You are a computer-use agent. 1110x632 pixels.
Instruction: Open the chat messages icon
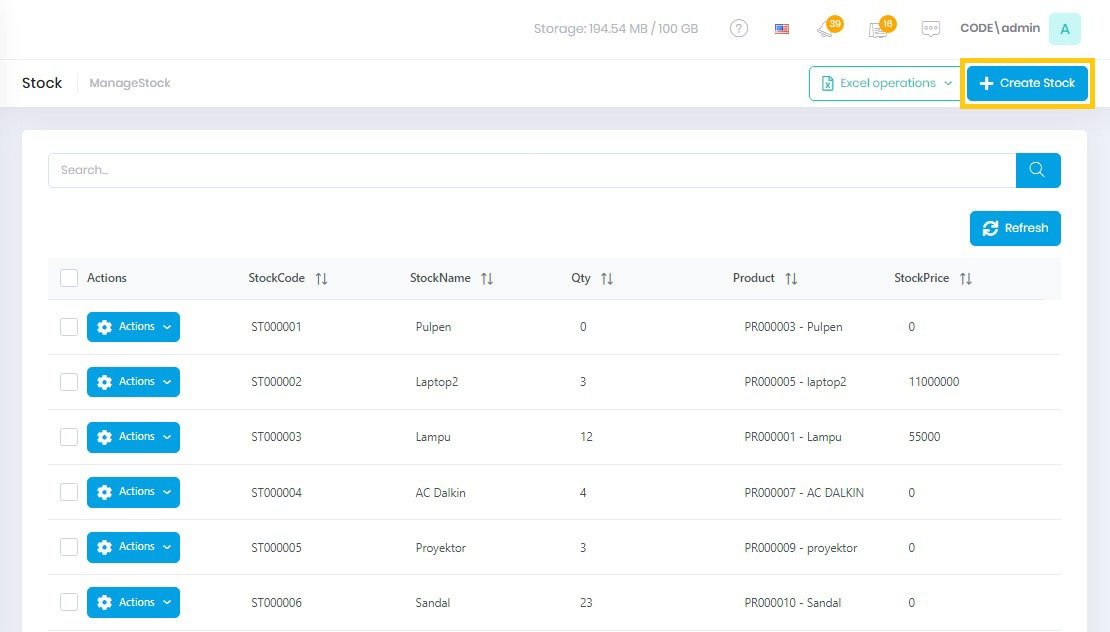[931, 29]
